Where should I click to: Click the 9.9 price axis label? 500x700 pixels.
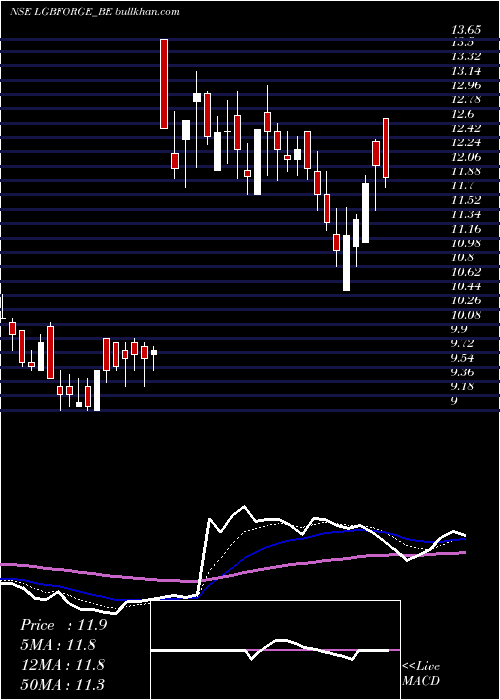[x=459, y=329]
